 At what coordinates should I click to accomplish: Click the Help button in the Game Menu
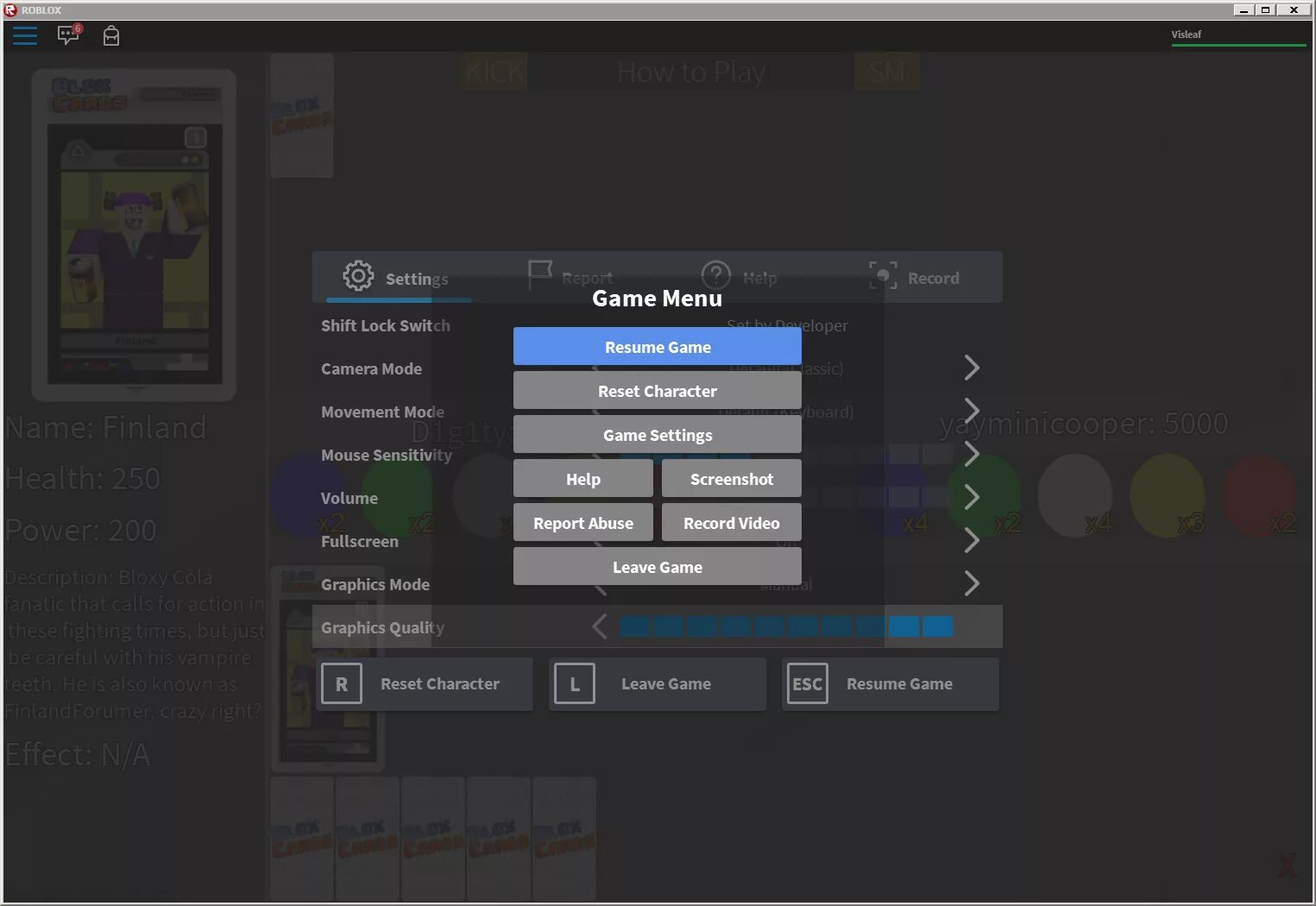click(583, 479)
